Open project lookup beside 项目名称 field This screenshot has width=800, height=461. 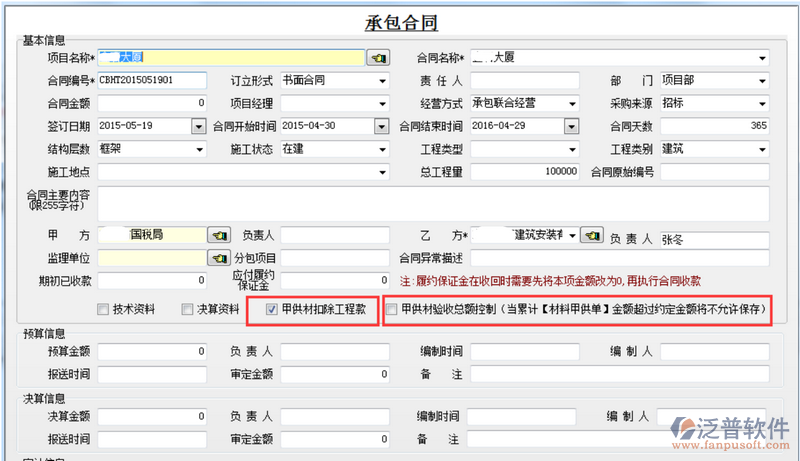378,58
